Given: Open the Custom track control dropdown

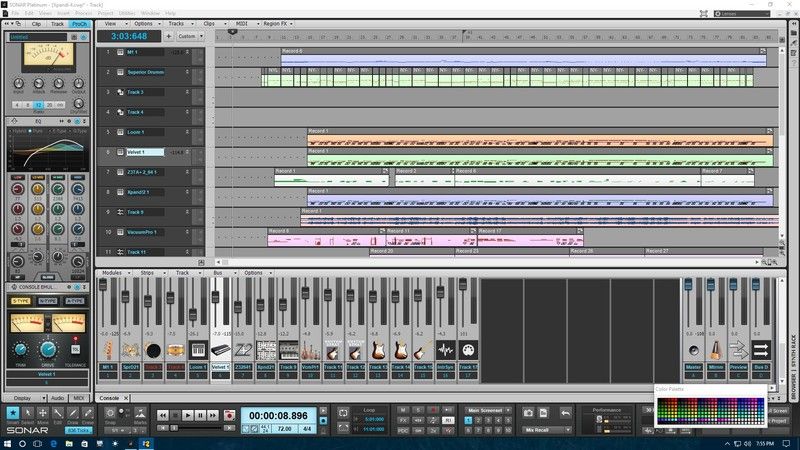Looking at the screenshot, I should (x=190, y=36).
